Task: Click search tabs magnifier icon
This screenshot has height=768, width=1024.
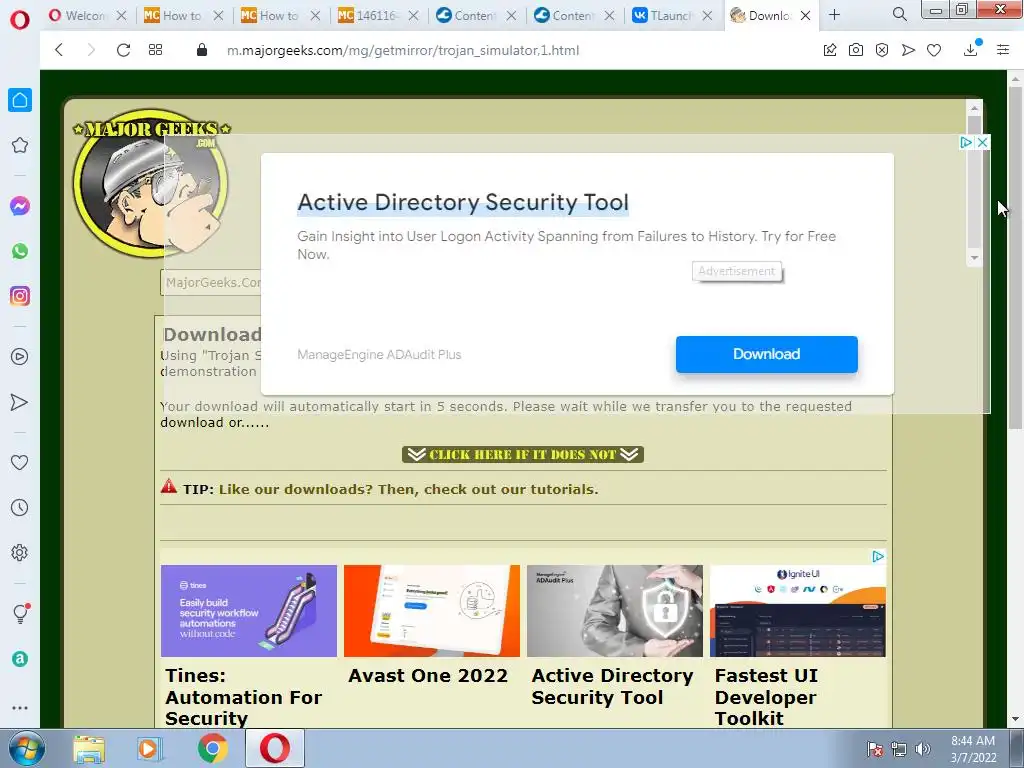Action: click(899, 14)
